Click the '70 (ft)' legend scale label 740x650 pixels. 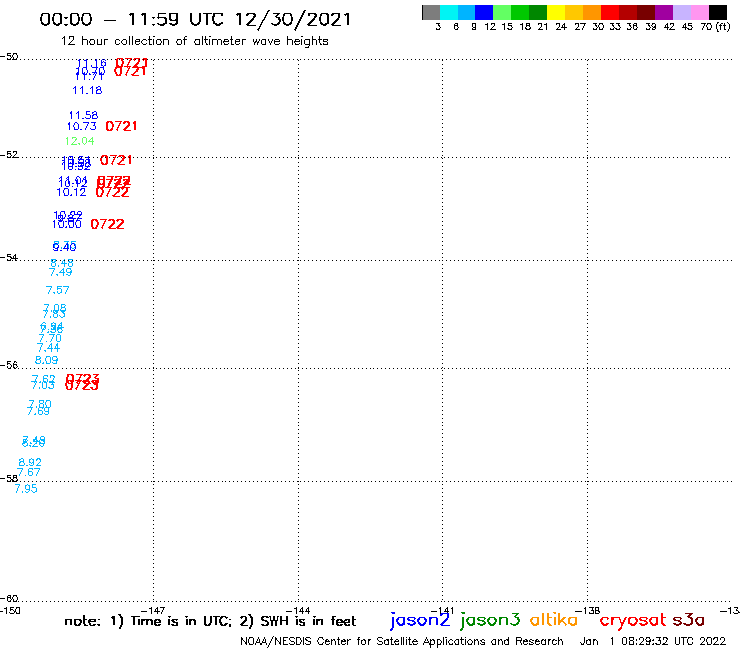coord(715,26)
